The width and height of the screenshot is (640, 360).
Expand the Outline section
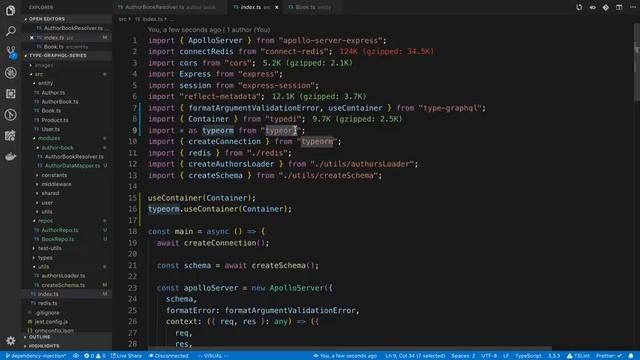click(x=66, y=337)
